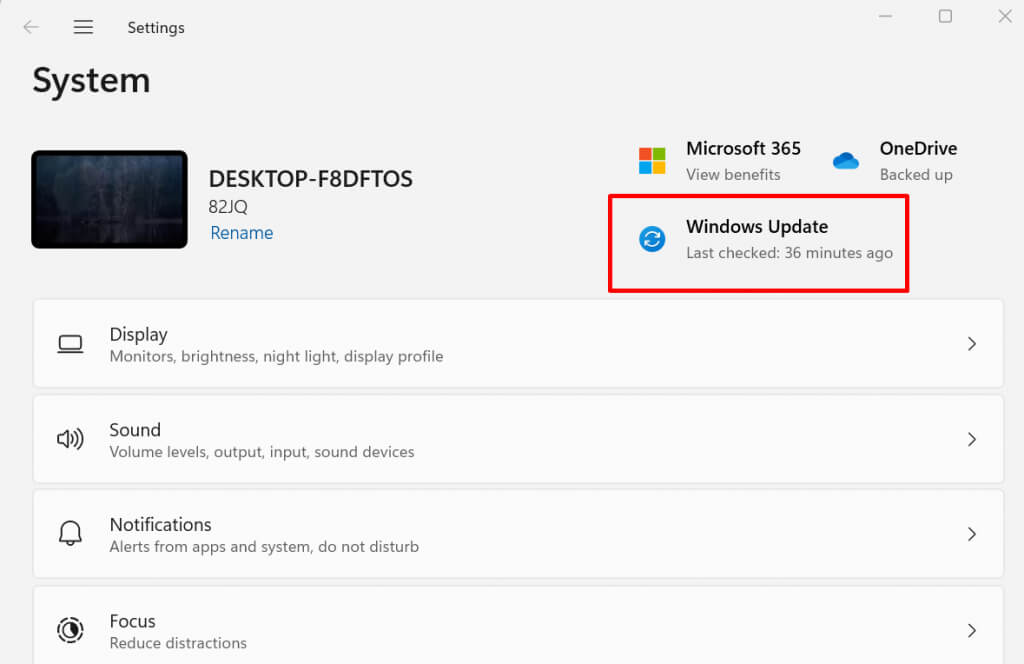
Task: Open Microsoft 365 View benefits
Action: pos(733,174)
